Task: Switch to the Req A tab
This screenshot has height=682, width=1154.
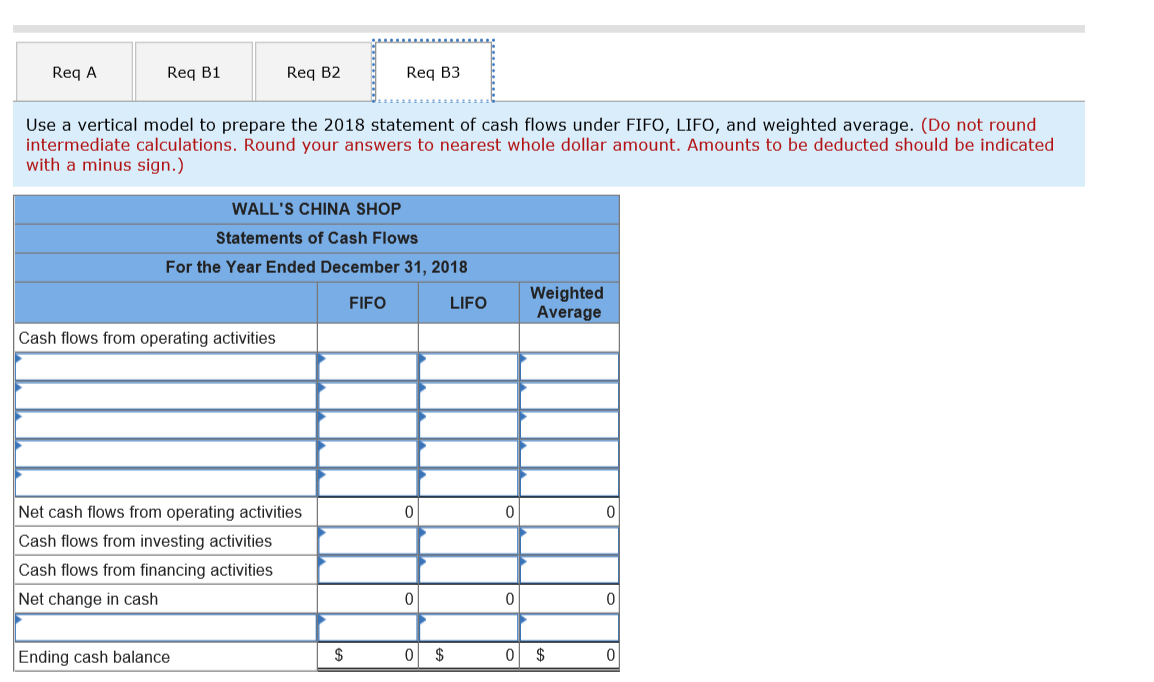Action: click(74, 72)
